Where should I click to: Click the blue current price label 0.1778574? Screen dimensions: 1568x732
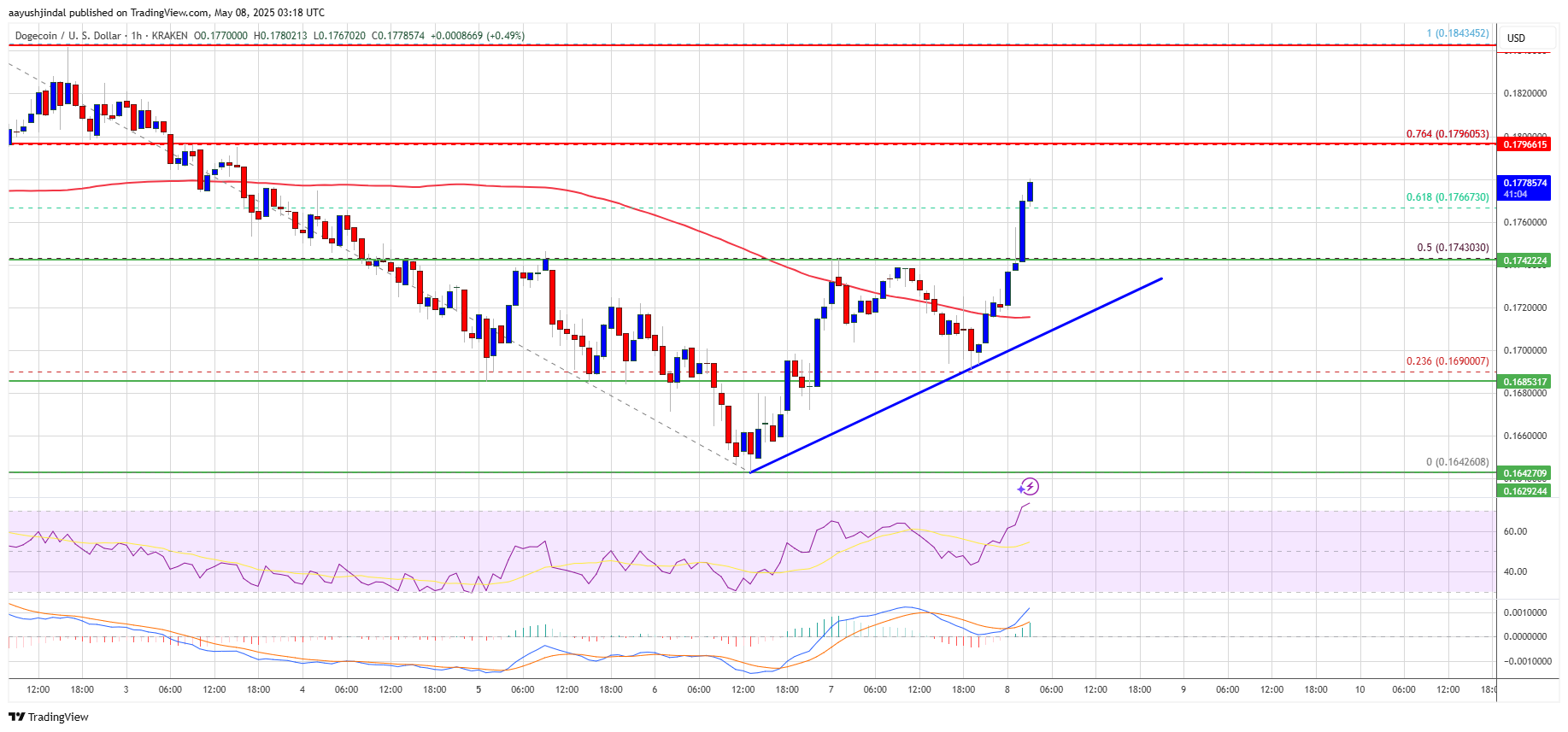(x=1524, y=183)
